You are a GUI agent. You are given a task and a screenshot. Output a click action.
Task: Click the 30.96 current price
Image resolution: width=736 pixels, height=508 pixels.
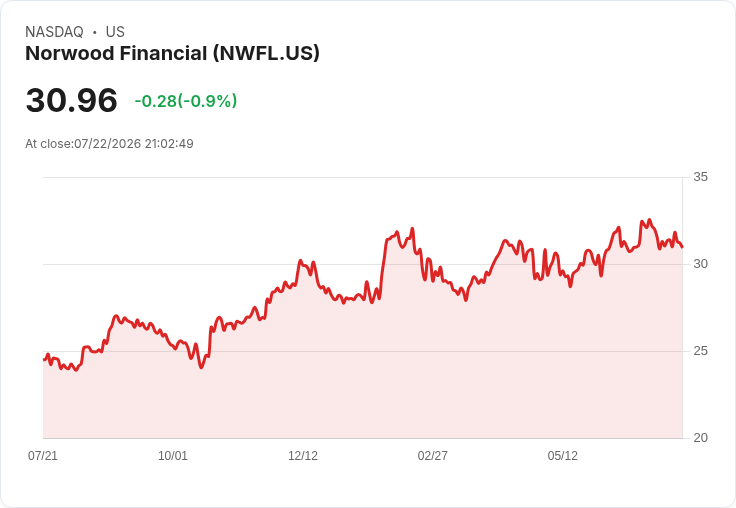[71, 100]
